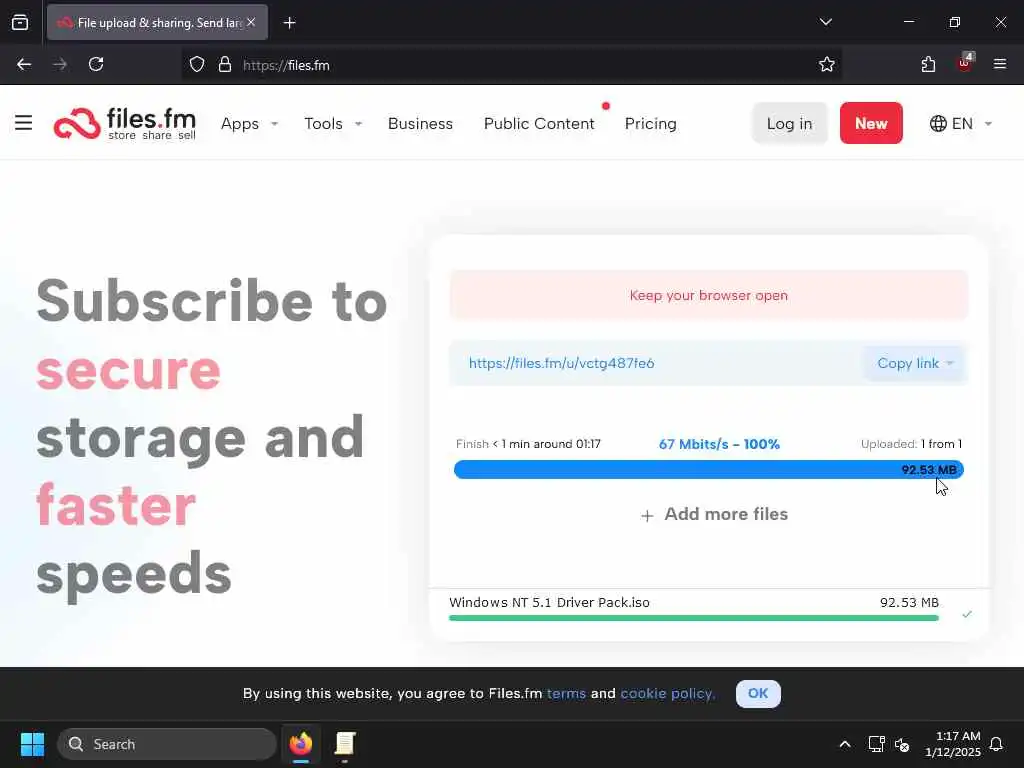Click the Uploaded: 1 from 1 text

[x=911, y=444]
